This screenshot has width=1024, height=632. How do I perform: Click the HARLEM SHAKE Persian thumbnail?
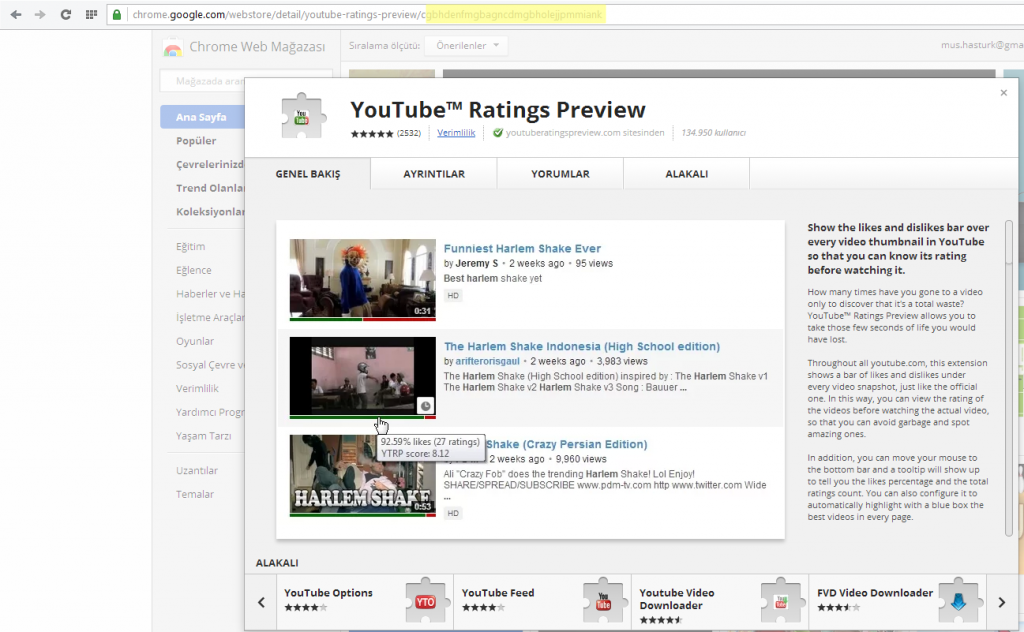coord(362,474)
